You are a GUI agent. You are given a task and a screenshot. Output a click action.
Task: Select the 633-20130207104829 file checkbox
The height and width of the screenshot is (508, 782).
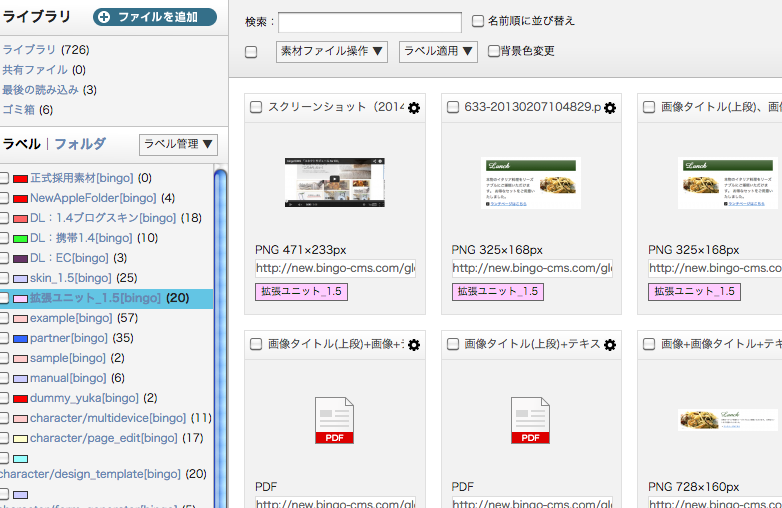pyautogui.click(x=453, y=107)
